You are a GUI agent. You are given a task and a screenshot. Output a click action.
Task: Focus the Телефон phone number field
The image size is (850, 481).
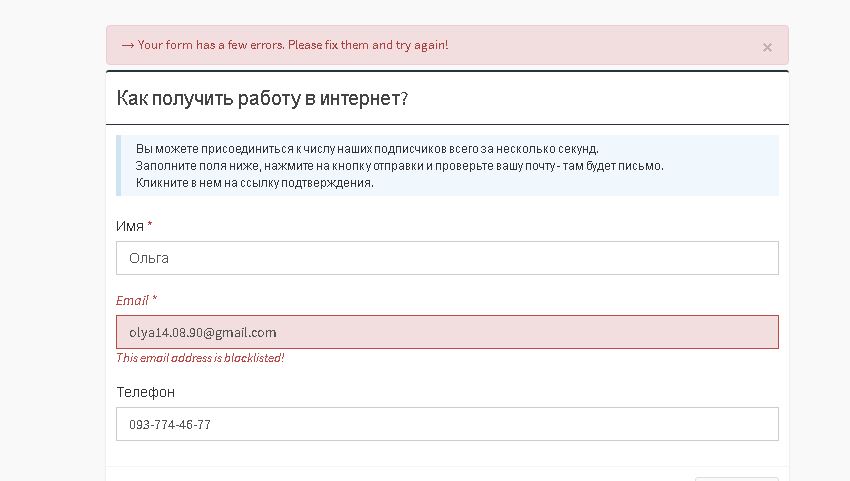click(x=447, y=424)
